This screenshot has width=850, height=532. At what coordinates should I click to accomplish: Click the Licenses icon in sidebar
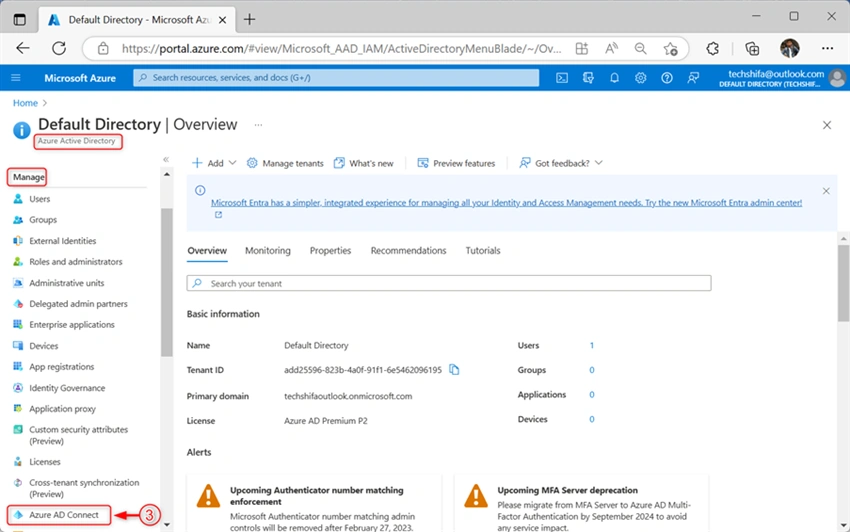coord(18,462)
